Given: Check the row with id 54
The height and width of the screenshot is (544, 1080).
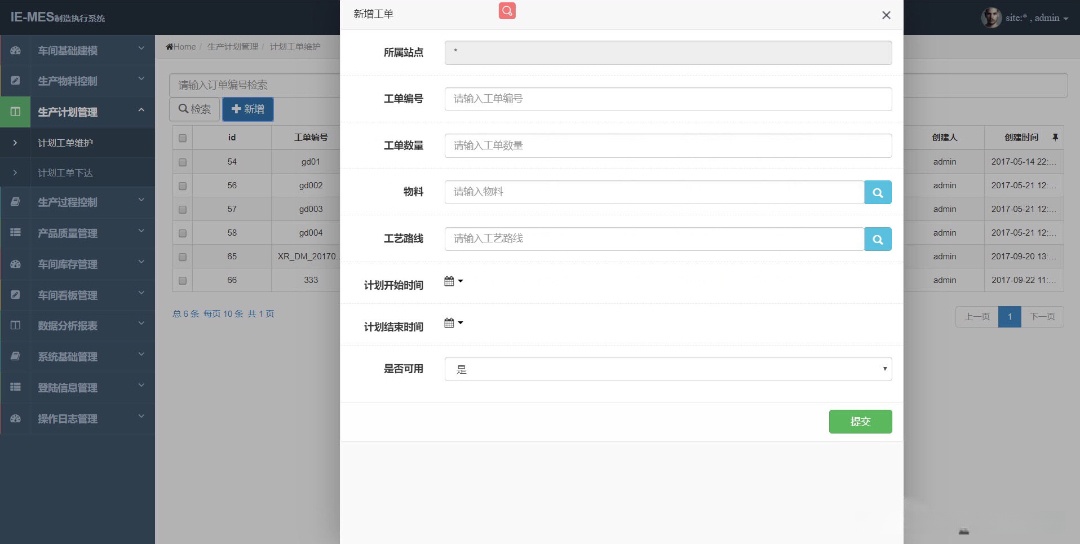Looking at the screenshot, I should [183, 163].
